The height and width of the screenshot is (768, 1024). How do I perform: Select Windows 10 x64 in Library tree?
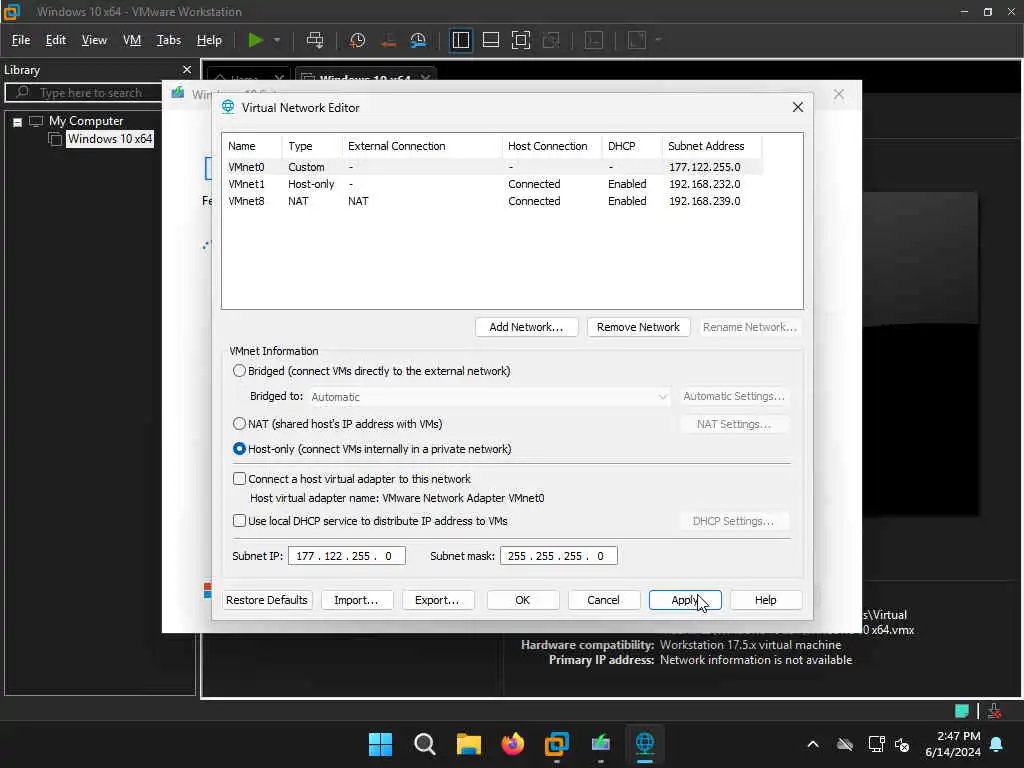[x=110, y=139]
